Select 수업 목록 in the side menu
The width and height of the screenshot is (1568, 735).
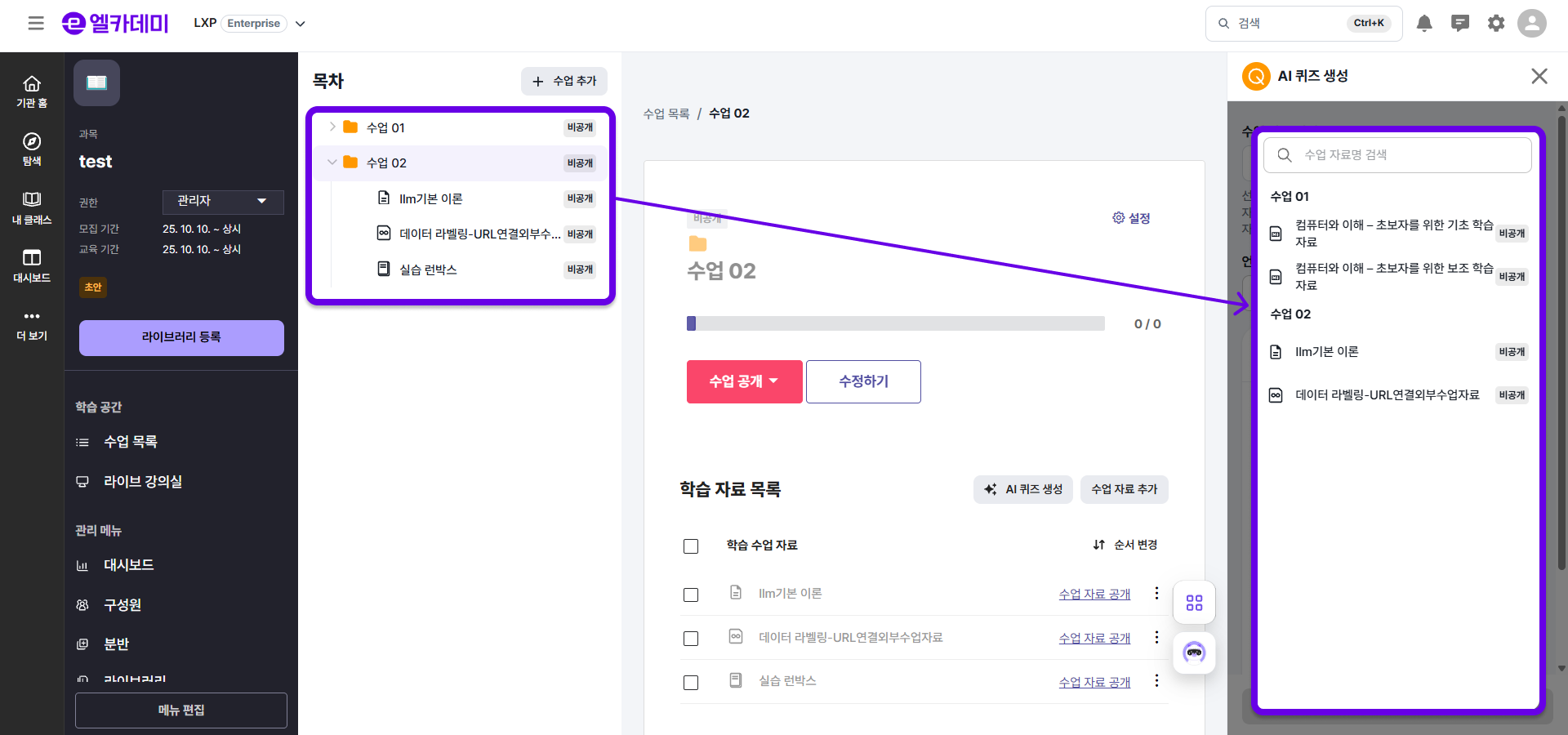click(130, 442)
